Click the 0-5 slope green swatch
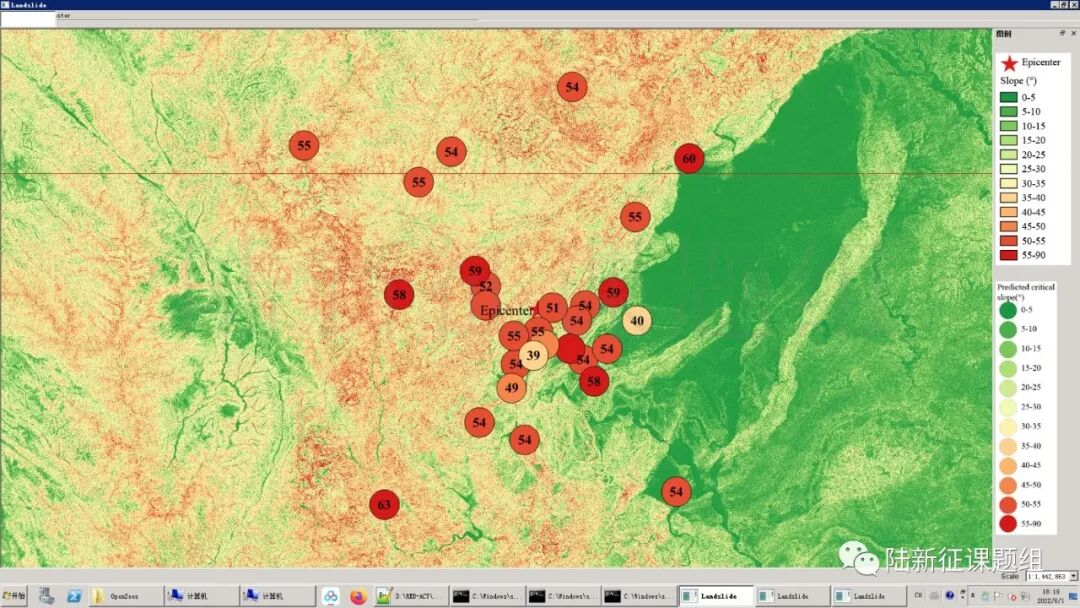 click(1008, 98)
